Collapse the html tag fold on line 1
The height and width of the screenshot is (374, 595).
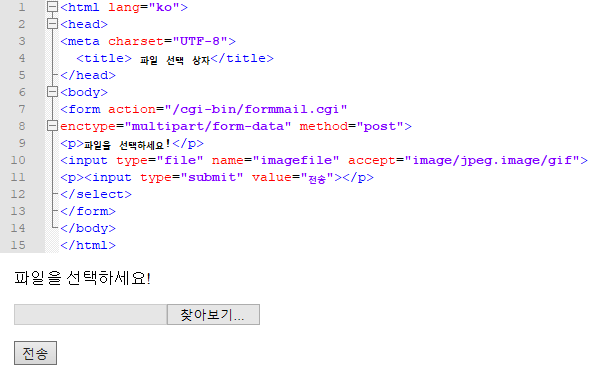pyautogui.click(x=52, y=7)
